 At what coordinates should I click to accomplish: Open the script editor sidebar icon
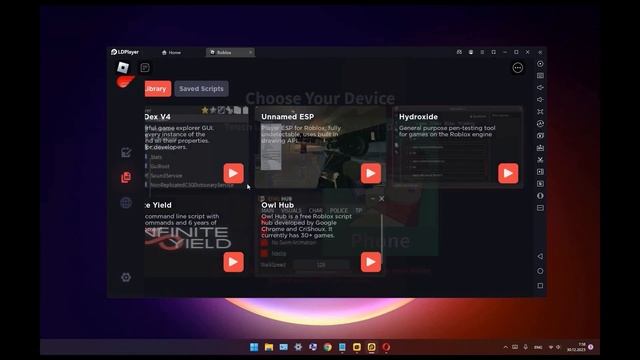126,152
